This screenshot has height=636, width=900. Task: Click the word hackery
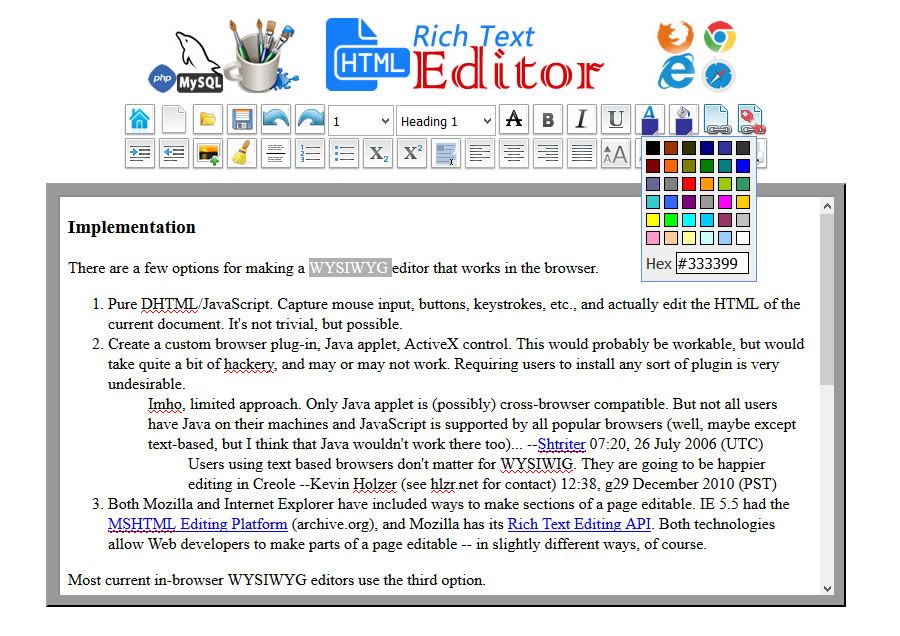(250, 364)
